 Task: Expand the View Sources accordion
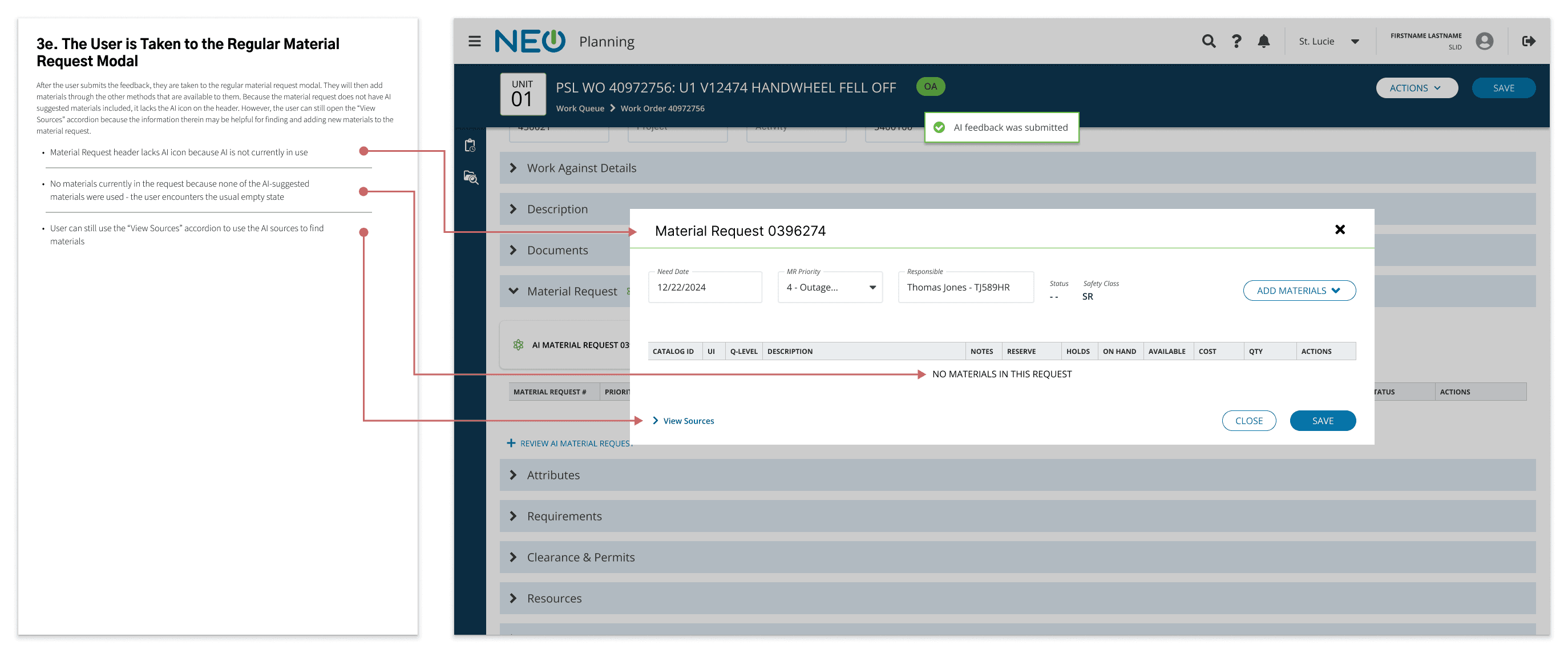(x=683, y=421)
